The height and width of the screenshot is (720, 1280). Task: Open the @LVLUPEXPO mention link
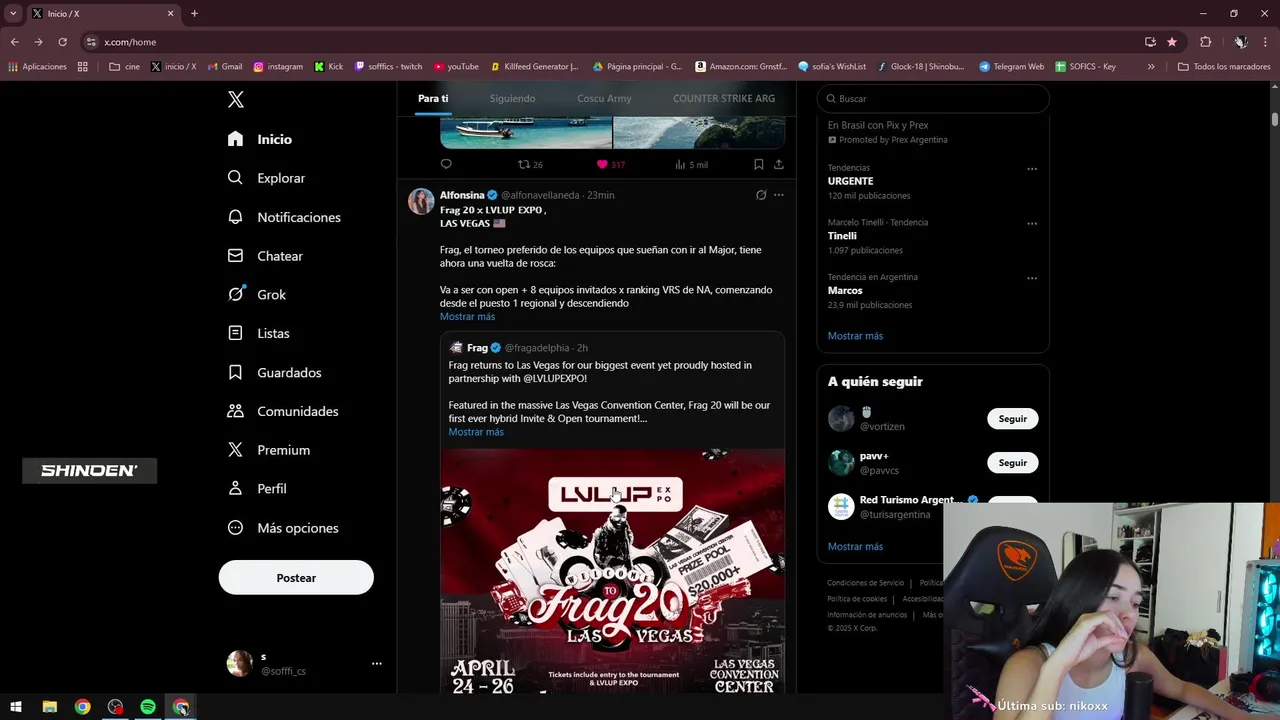[555, 379]
